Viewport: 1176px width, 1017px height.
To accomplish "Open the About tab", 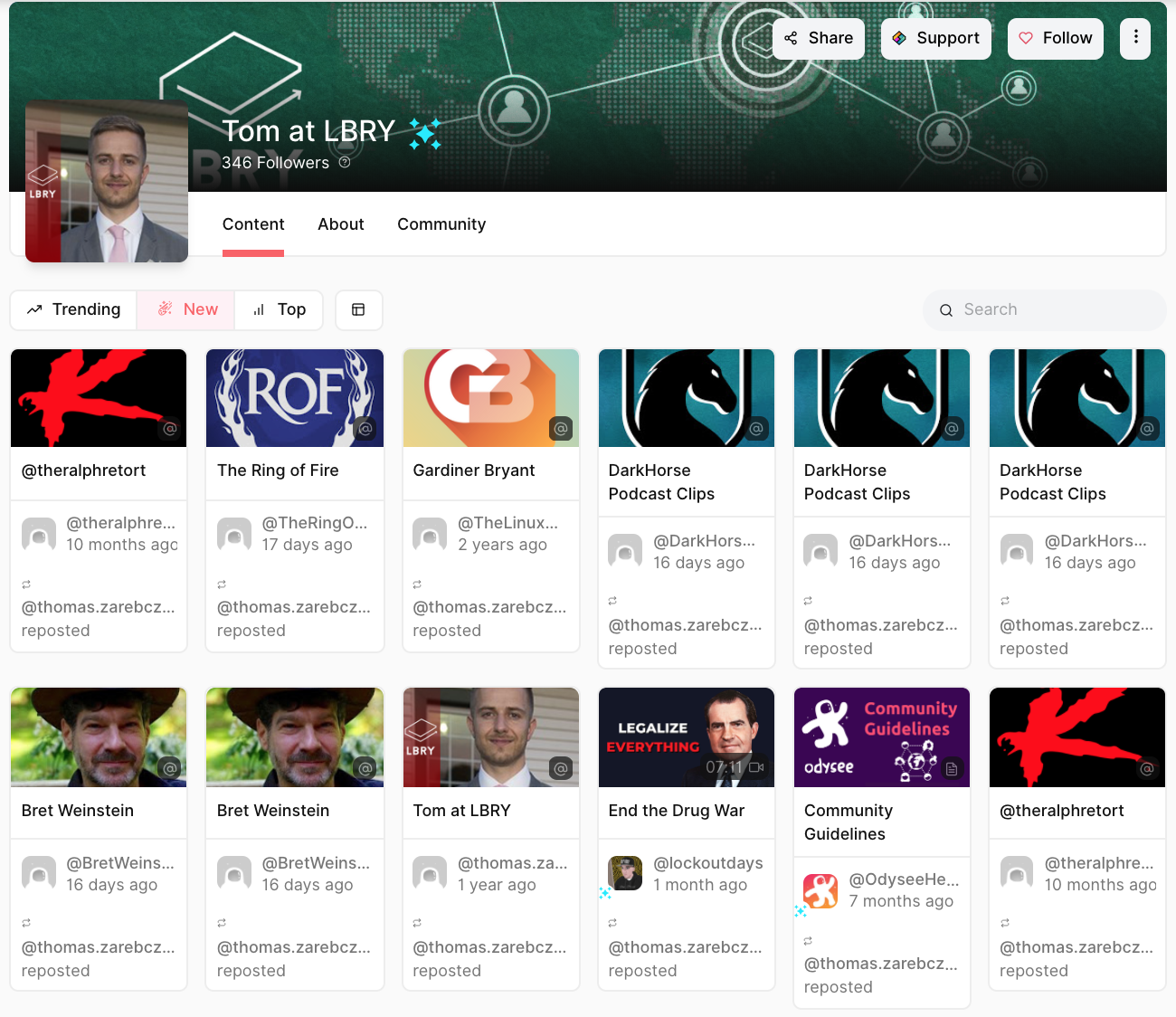I will click(341, 224).
